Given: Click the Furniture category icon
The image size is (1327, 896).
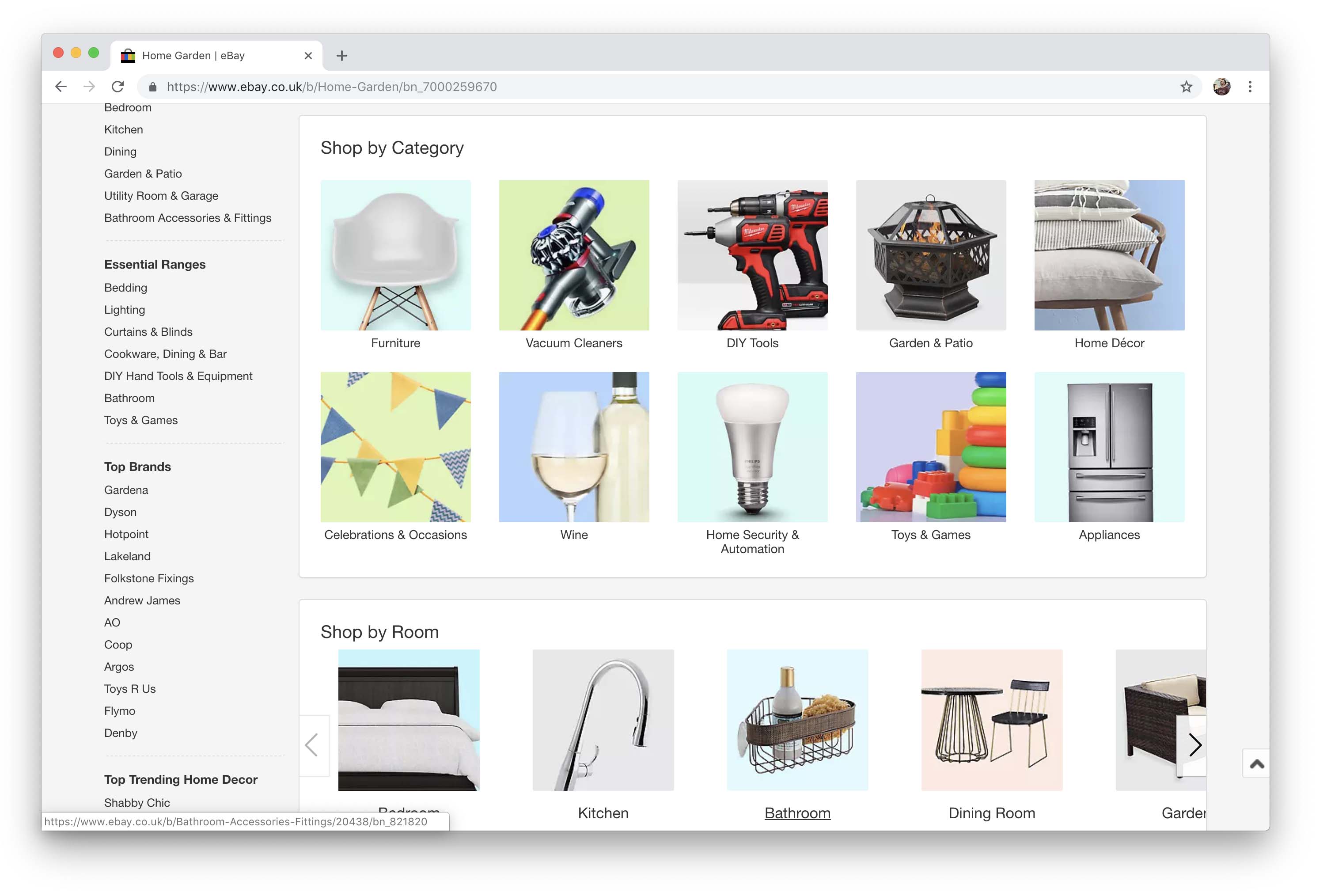Looking at the screenshot, I should point(395,254).
